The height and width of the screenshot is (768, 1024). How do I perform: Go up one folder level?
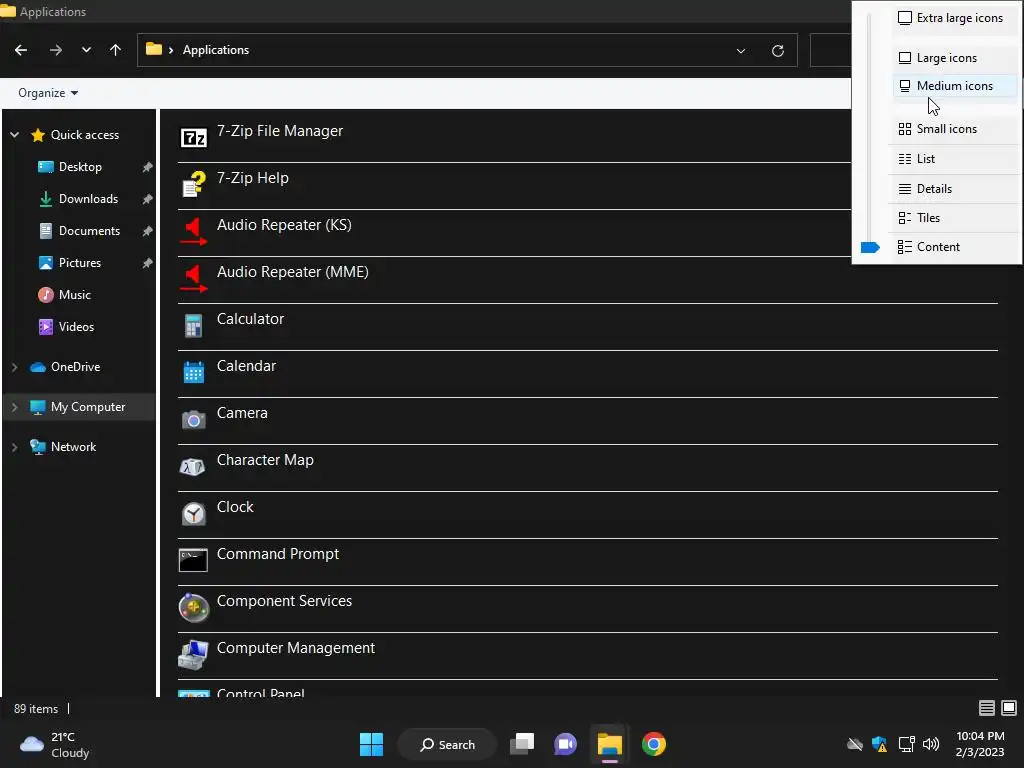pos(116,50)
